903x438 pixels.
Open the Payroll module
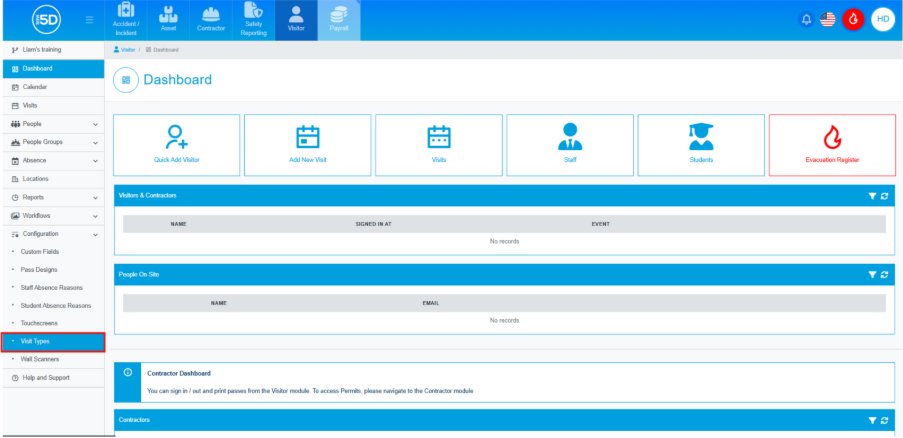click(339, 20)
